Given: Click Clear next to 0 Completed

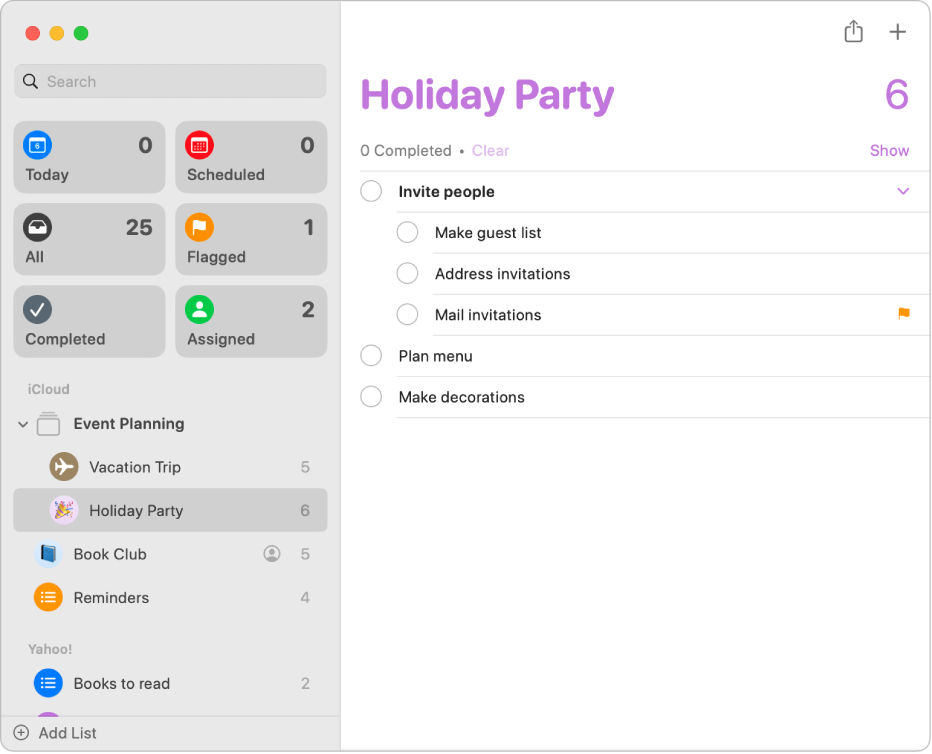Looking at the screenshot, I should pos(490,151).
